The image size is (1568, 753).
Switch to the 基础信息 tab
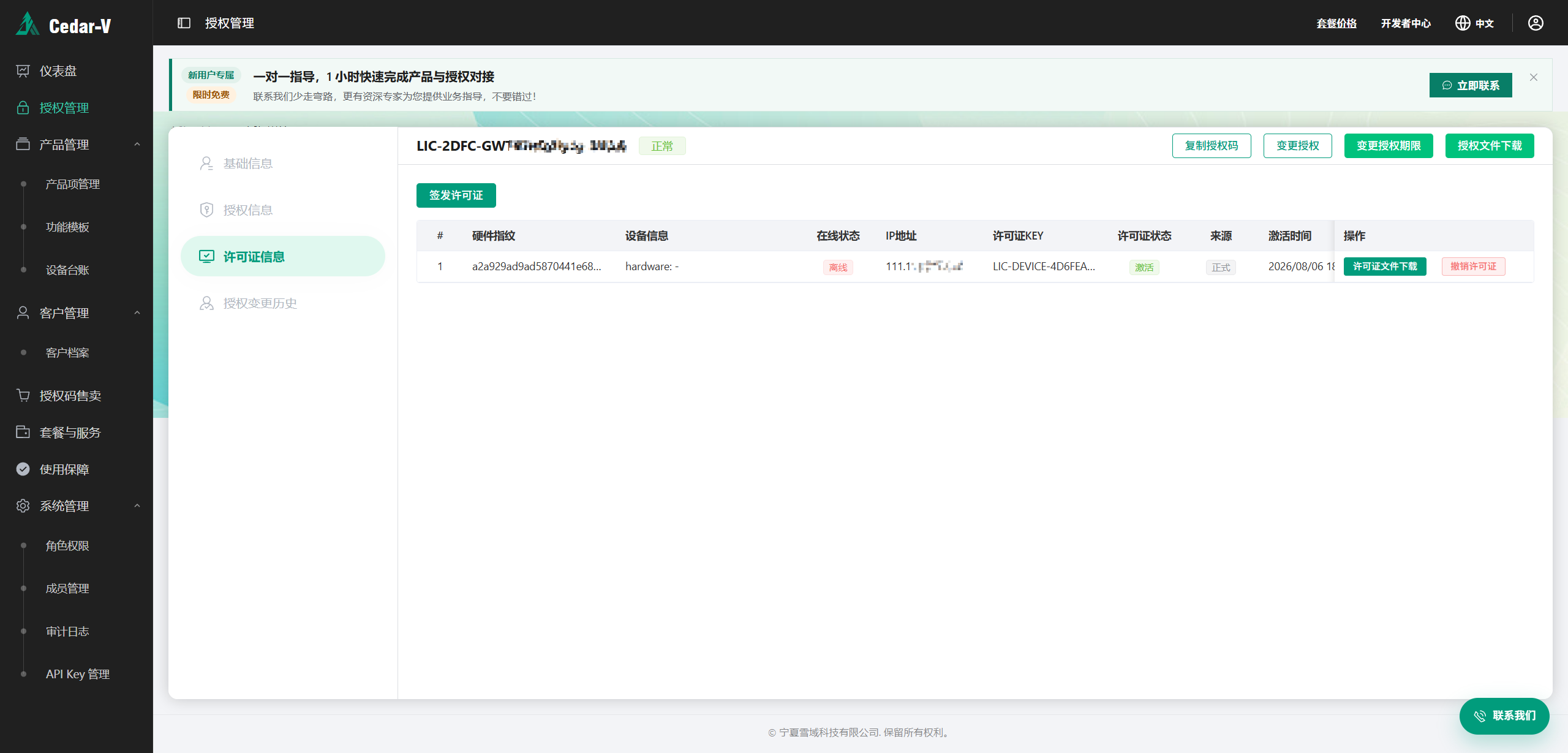tap(283, 164)
